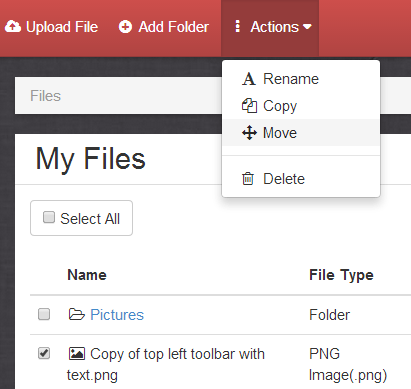This screenshot has height=389, width=411.
Task: Click the Upload File button
Action: click(51, 27)
